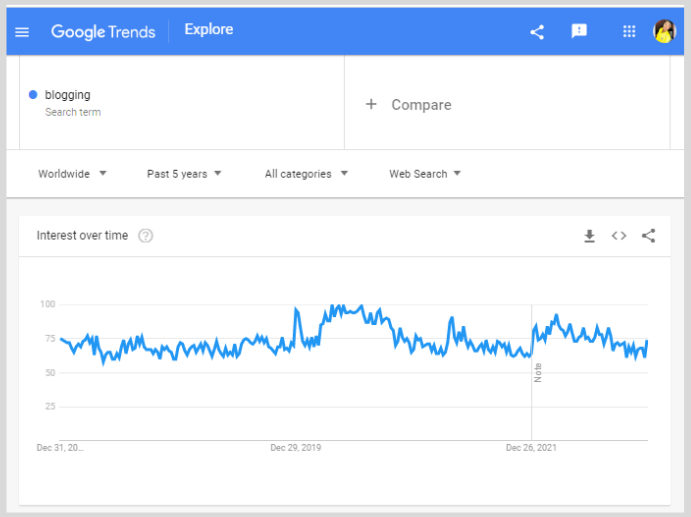The height and width of the screenshot is (517, 691).
Task: Click the plus icon next to Compare
Action: [371, 104]
